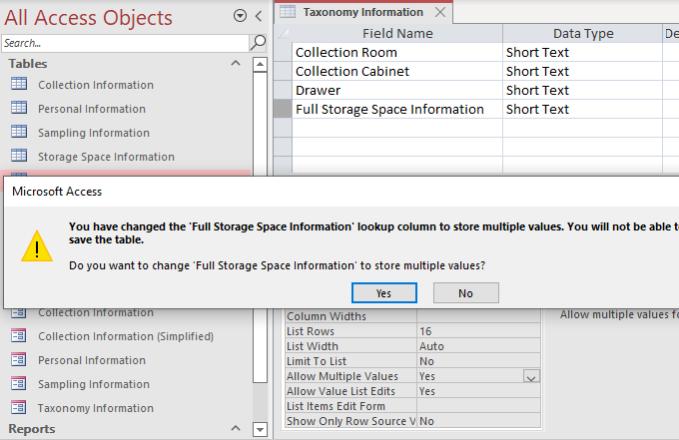
Task: Collapse the Reports group
Action: point(236,428)
